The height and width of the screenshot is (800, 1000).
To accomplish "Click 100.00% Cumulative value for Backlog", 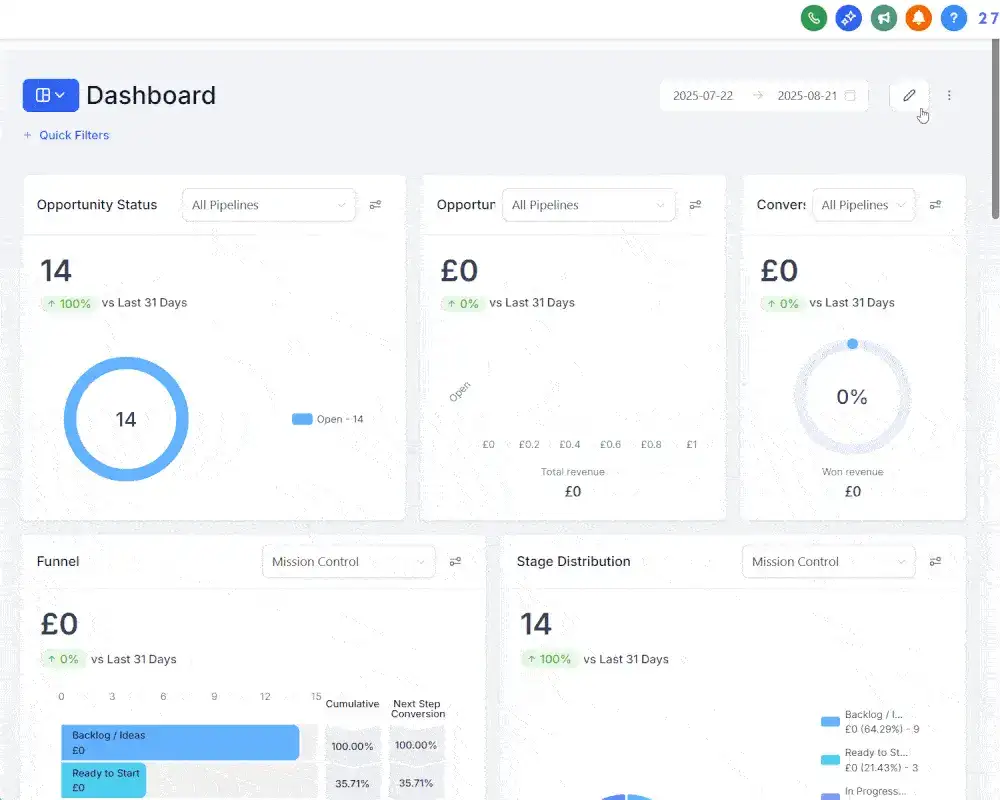I will click(x=352, y=746).
